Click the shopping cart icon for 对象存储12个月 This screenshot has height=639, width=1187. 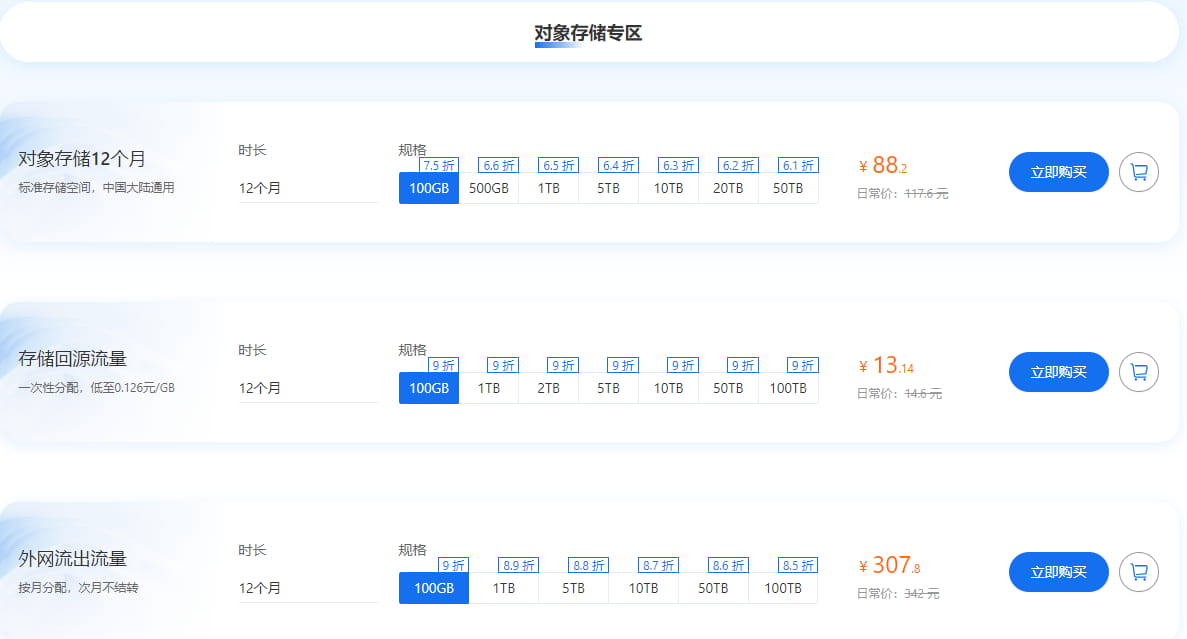pyautogui.click(x=1138, y=172)
